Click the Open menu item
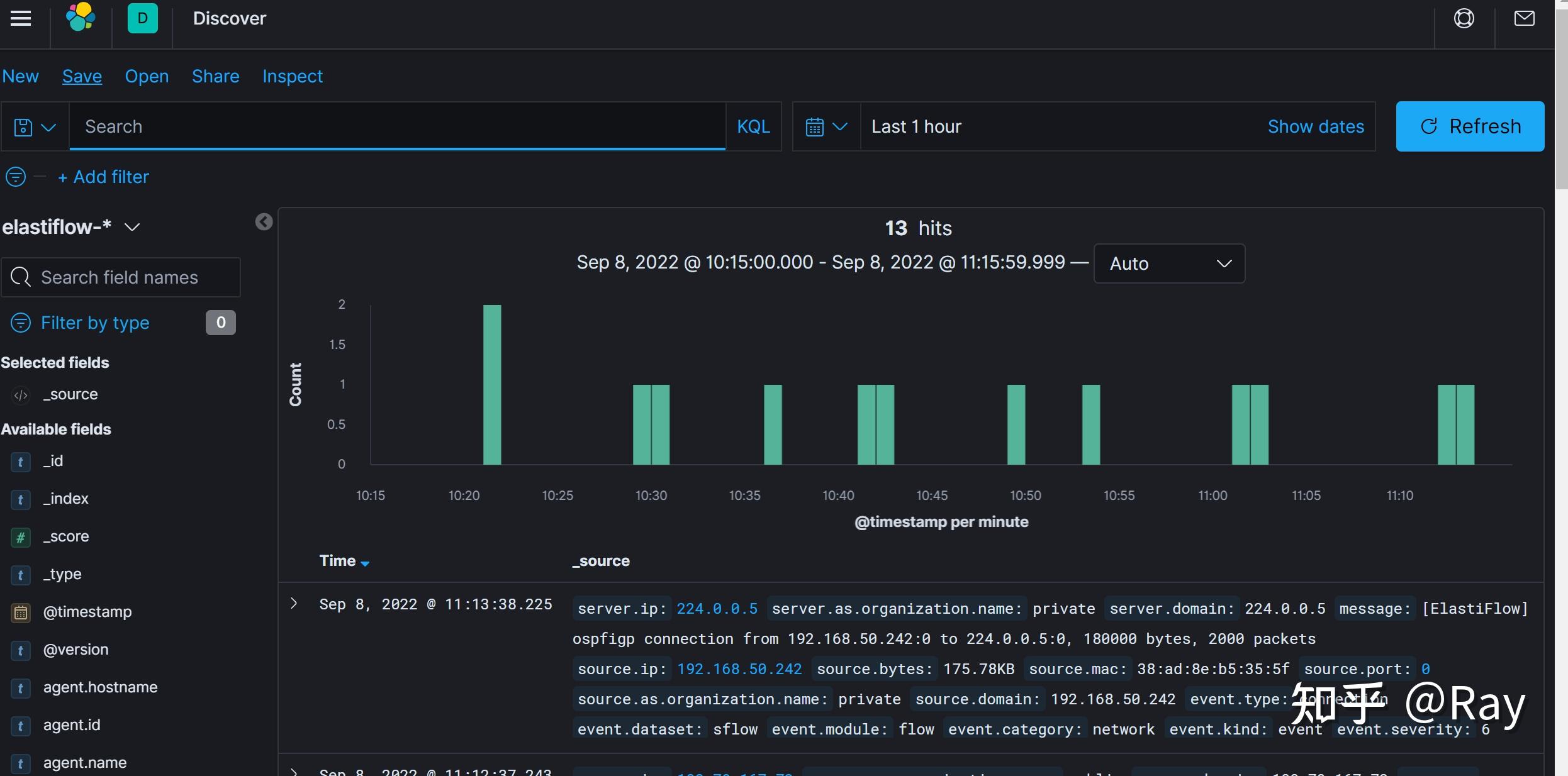The width and height of the screenshot is (1568, 776). (147, 76)
